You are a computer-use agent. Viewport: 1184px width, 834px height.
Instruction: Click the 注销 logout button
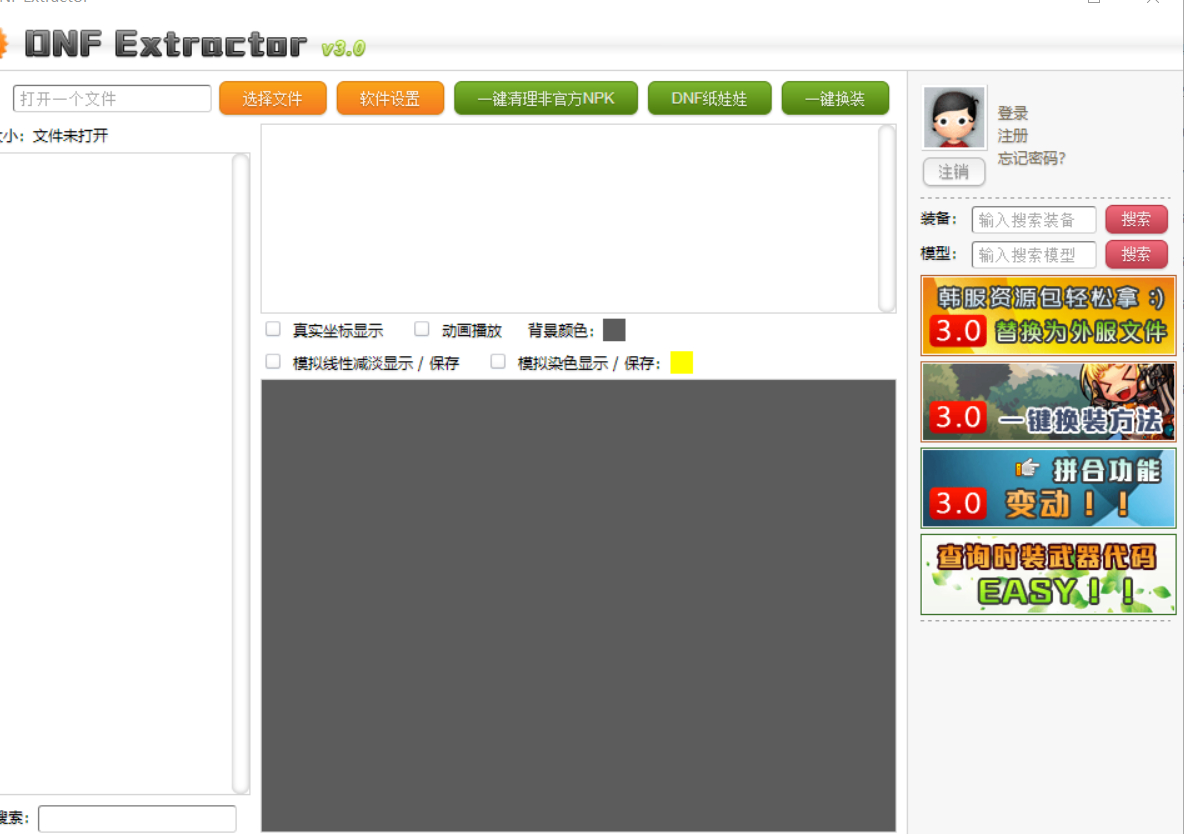point(954,171)
